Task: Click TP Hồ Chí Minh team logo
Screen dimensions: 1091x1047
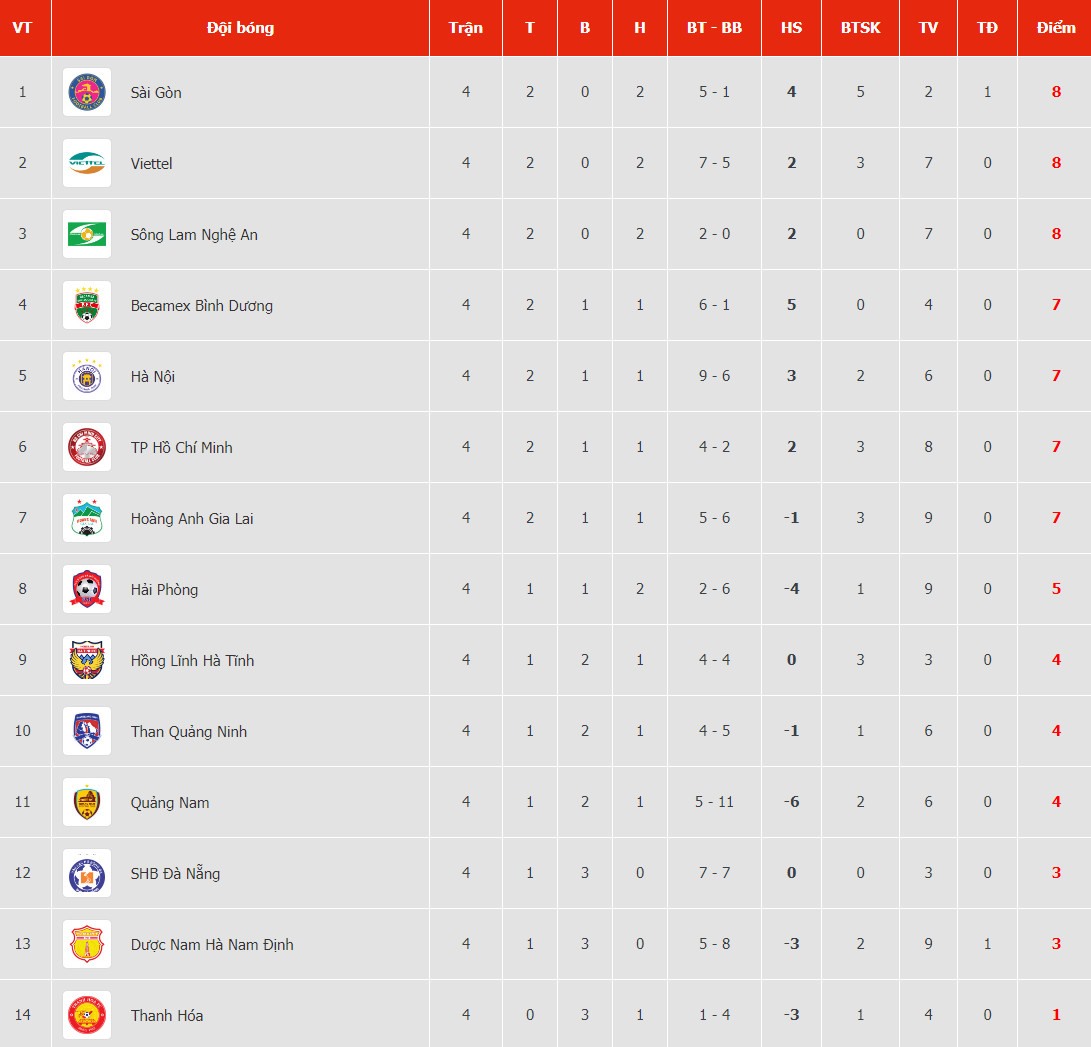Action: pyautogui.click(x=87, y=447)
